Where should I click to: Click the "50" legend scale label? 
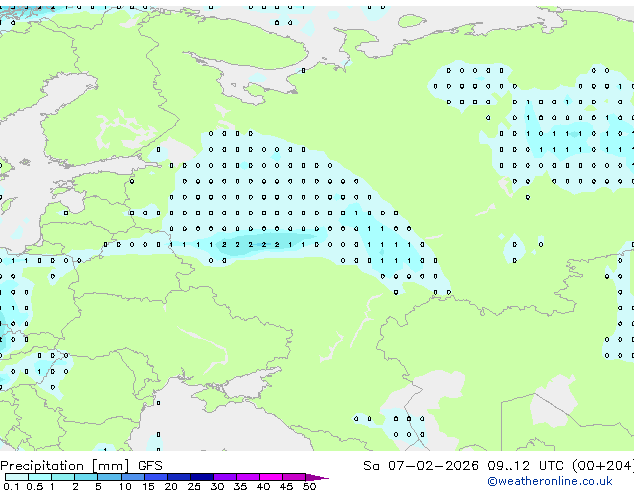tap(310, 486)
